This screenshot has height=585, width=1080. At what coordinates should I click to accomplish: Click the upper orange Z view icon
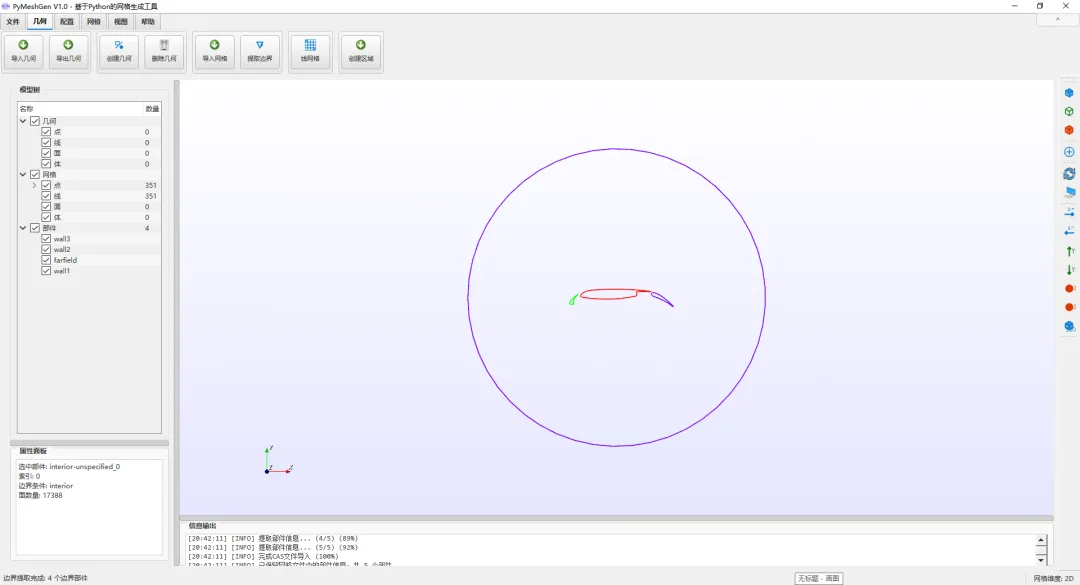click(1069, 289)
